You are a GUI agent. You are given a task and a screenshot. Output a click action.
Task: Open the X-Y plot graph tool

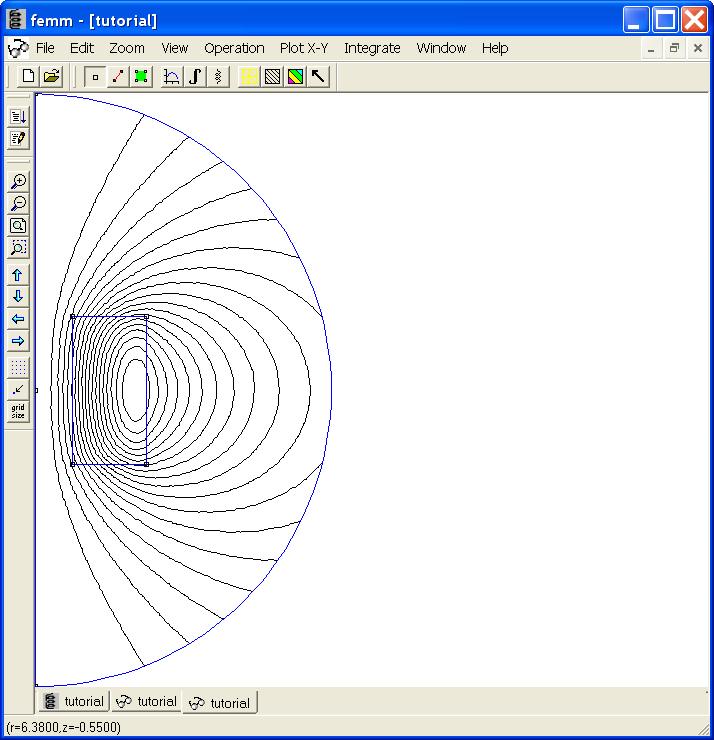pyautogui.click(x=171, y=76)
